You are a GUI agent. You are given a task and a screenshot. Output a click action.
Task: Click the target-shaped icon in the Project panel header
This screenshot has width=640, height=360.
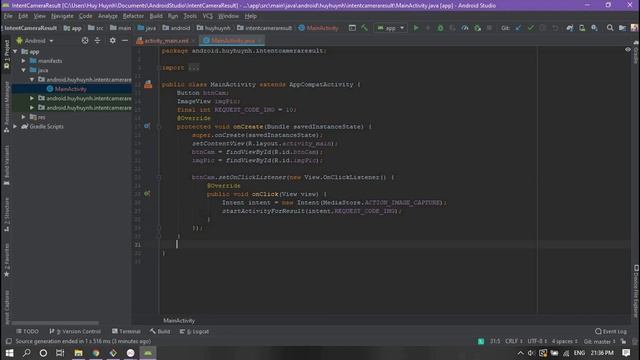(85, 40)
